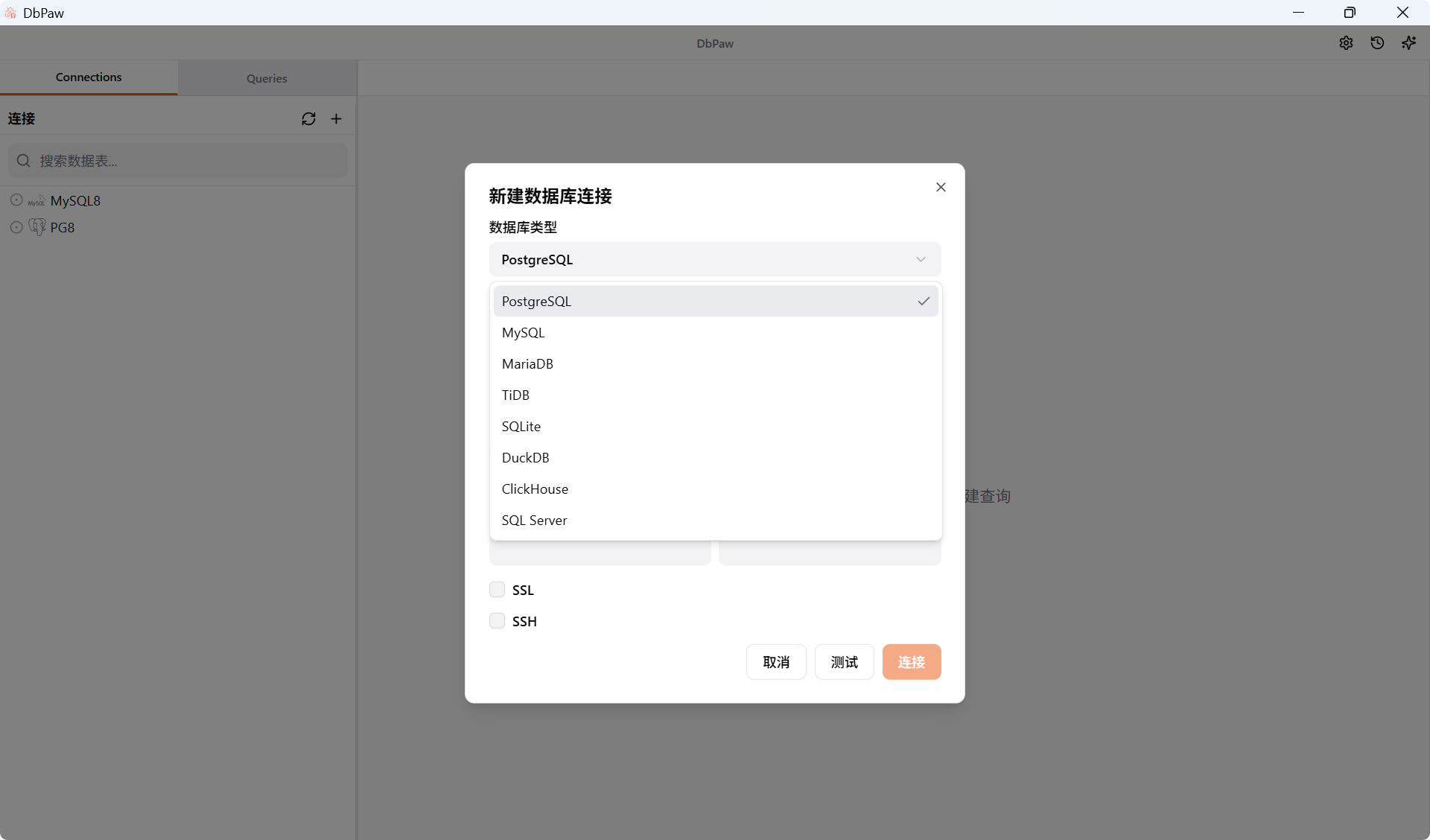Viewport: 1430px width, 840px height.
Task: Click the orange 连接 connect button
Action: (x=912, y=662)
